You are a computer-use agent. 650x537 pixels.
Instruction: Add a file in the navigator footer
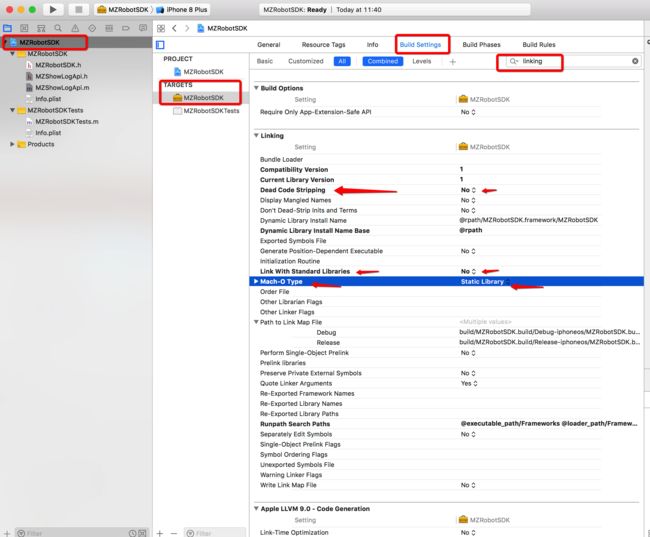7,533
